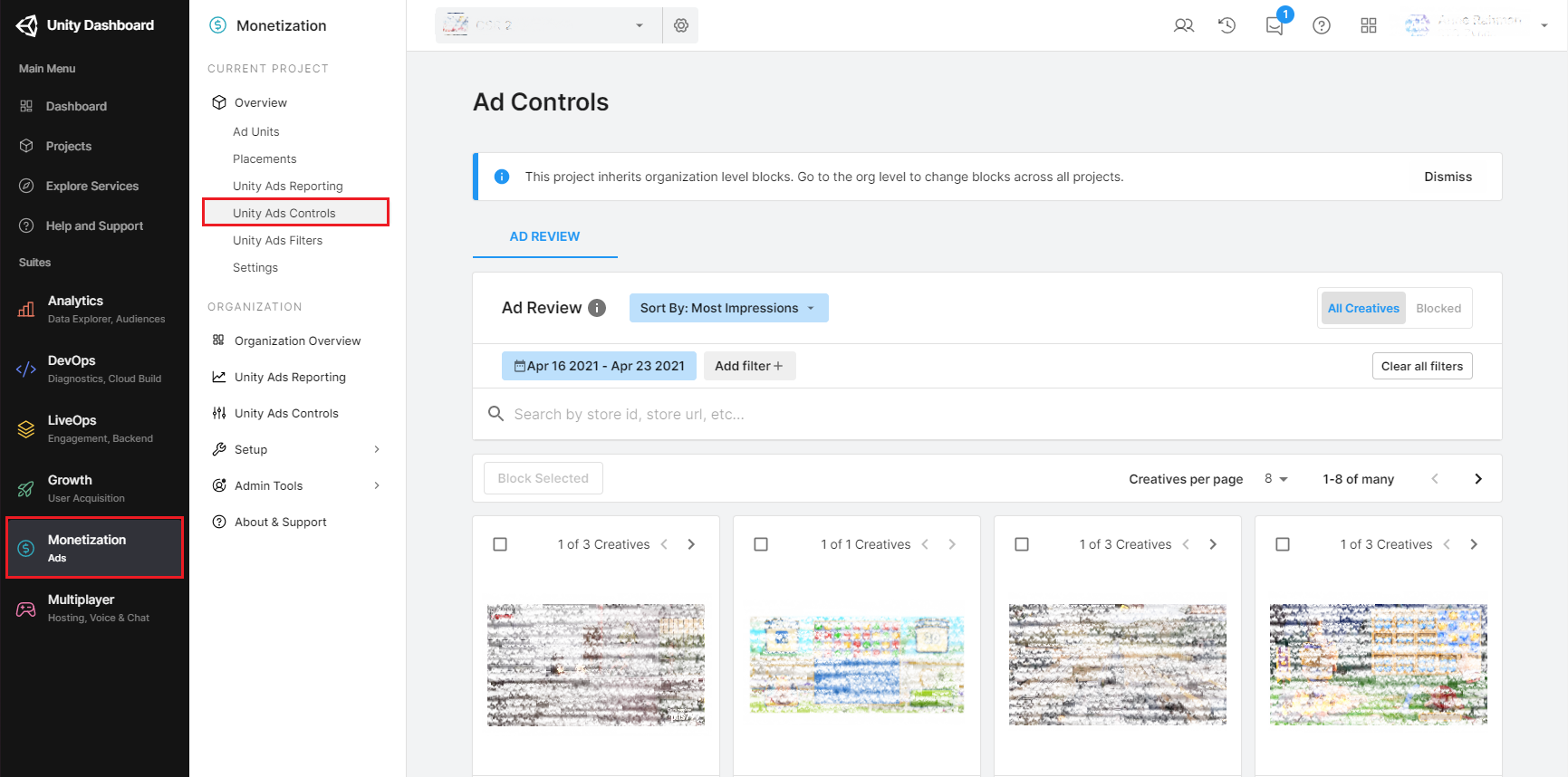Open LiveOps layers icon
1568x777 pixels.
tap(26, 429)
